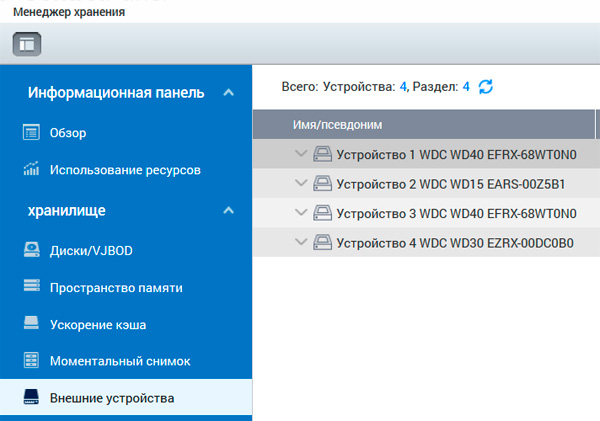
Task: Expand Устройство 2 WDC WD15 row
Action: pyautogui.click(x=301, y=184)
